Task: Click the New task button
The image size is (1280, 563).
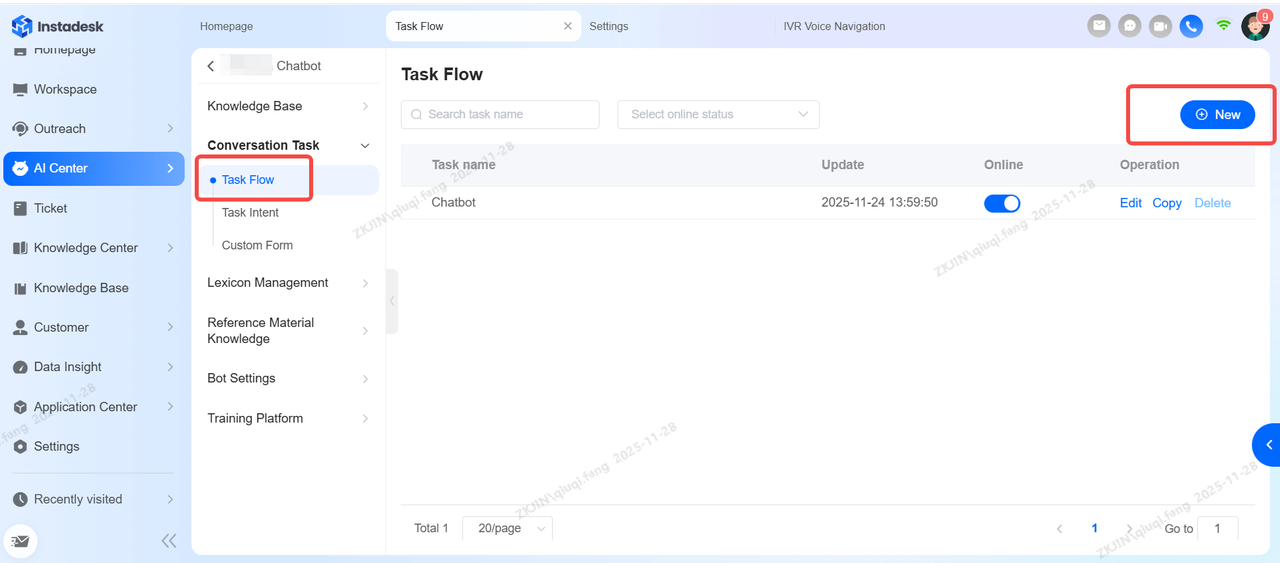Action: (1217, 115)
